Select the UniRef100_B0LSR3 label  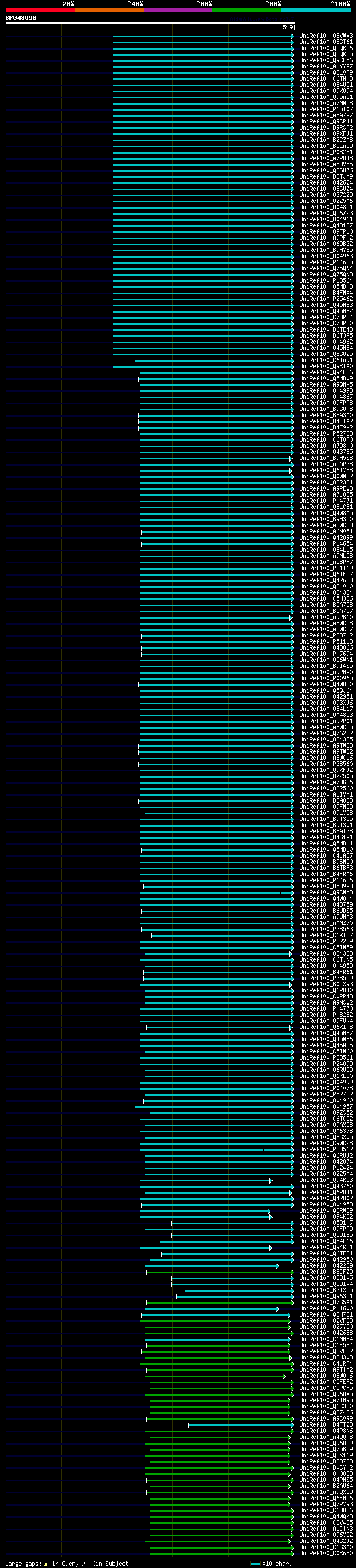pyautogui.click(x=325, y=985)
